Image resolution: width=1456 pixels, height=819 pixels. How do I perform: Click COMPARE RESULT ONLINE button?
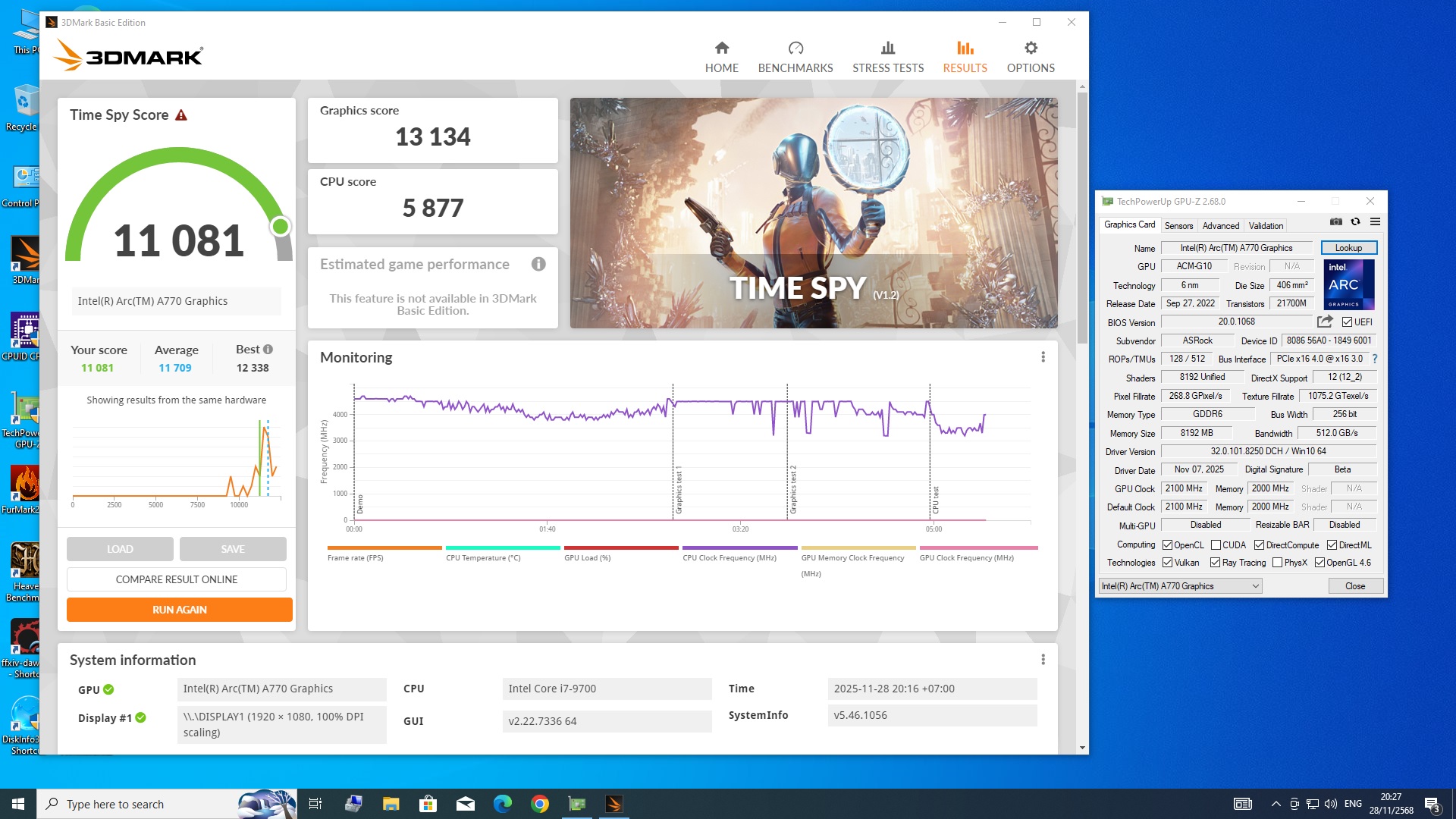[176, 579]
